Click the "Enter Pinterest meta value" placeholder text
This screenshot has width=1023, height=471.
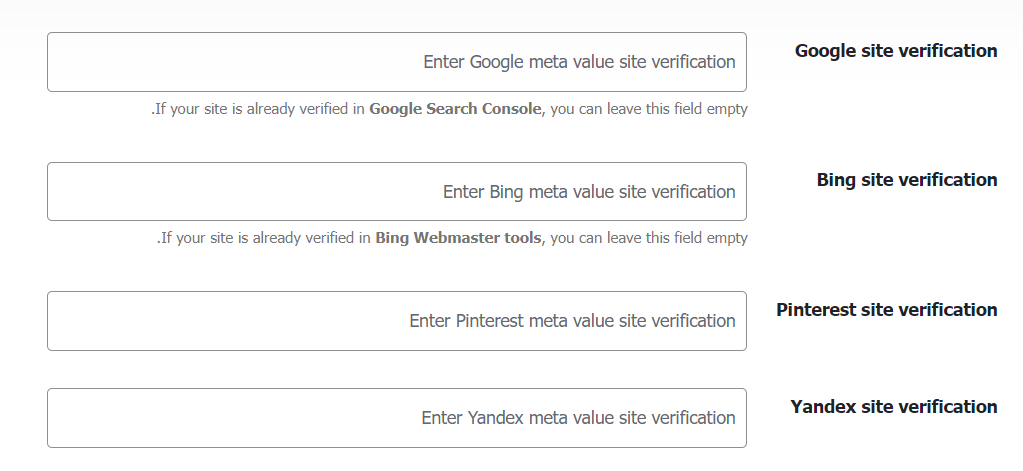[x=572, y=321]
